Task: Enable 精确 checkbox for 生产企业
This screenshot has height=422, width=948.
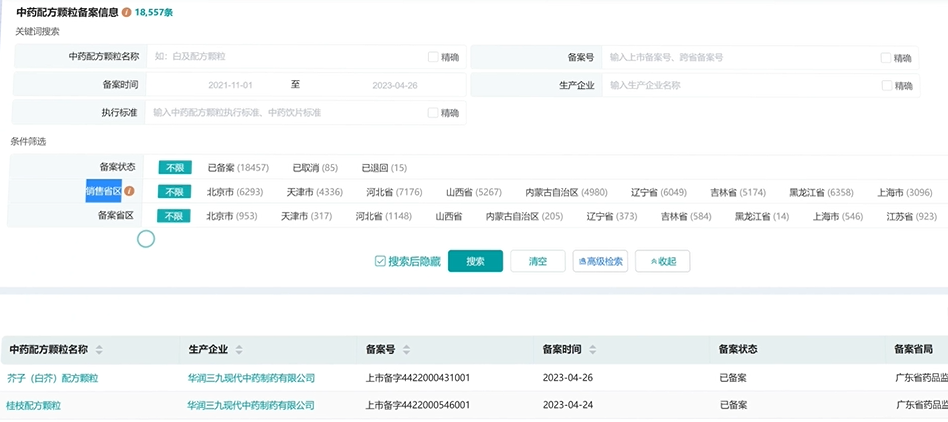Action: [x=886, y=85]
